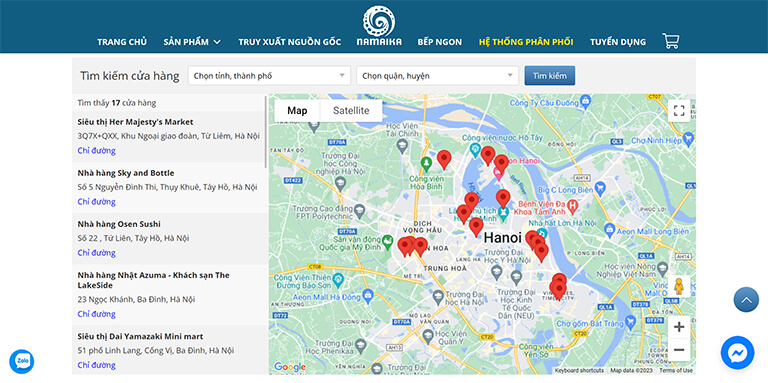The width and height of the screenshot is (768, 383).
Task: Click the Aeon Mall Long Biên marker
Action: pos(609,229)
